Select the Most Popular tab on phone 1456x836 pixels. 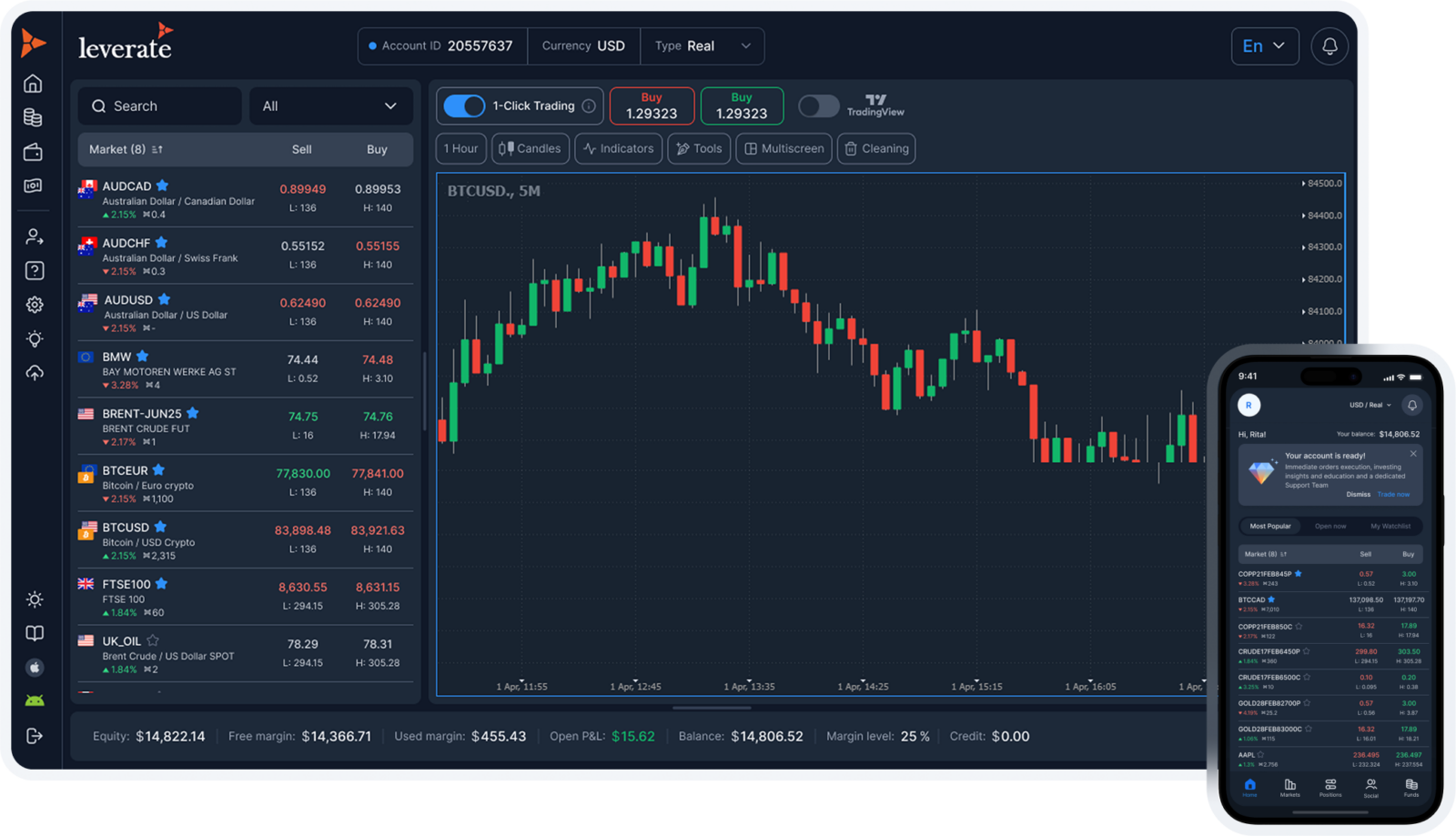point(1270,526)
